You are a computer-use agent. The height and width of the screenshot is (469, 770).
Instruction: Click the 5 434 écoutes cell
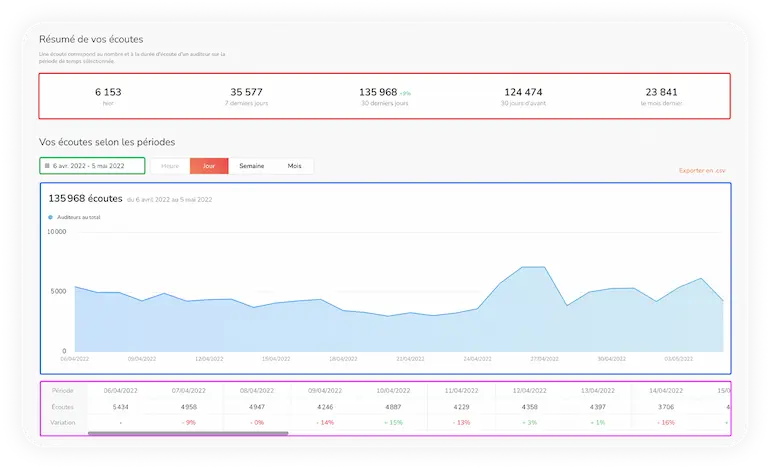pos(121,407)
